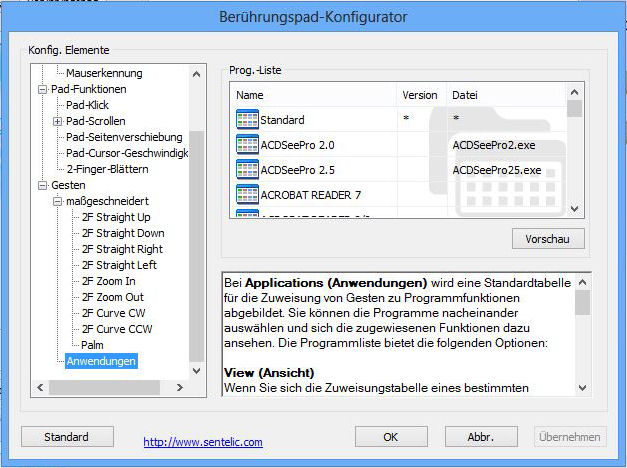Click the Standard button at bottom left
The height and width of the screenshot is (468, 627).
pos(67,437)
